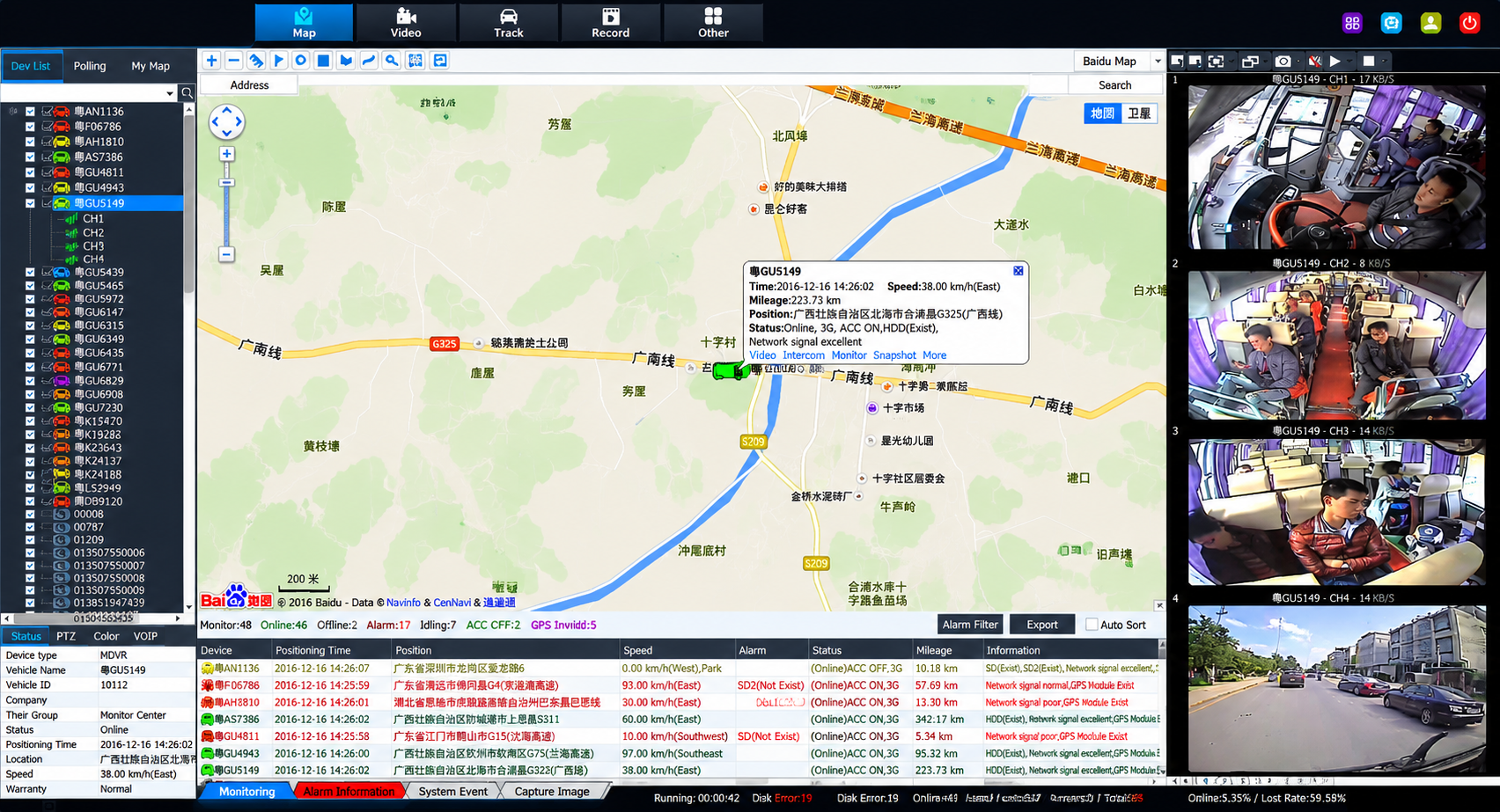The height and width of the screenshot is (812, 1500).
Task: Enable the Auto Sort checkbox
Action: 1092,625
